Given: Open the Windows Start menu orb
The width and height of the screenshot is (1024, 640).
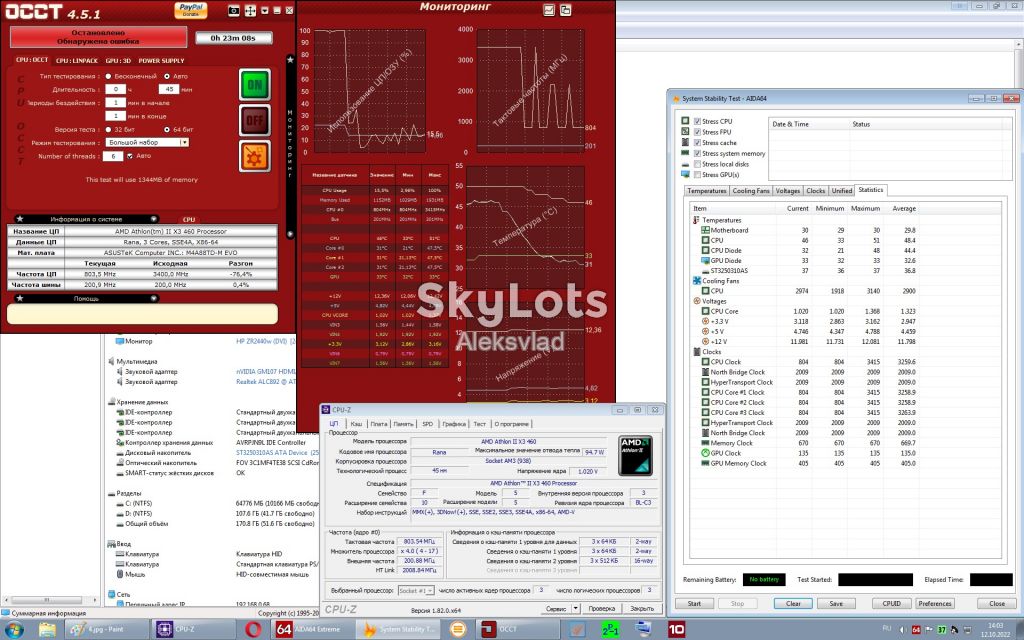Looking at the screenshot, I should pos(14,630).
